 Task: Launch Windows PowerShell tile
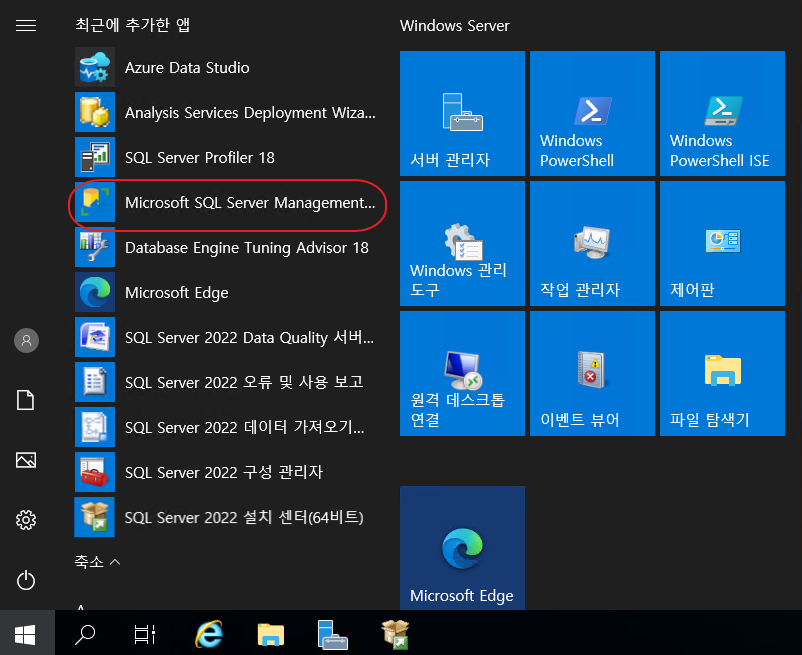click(592, 114)
